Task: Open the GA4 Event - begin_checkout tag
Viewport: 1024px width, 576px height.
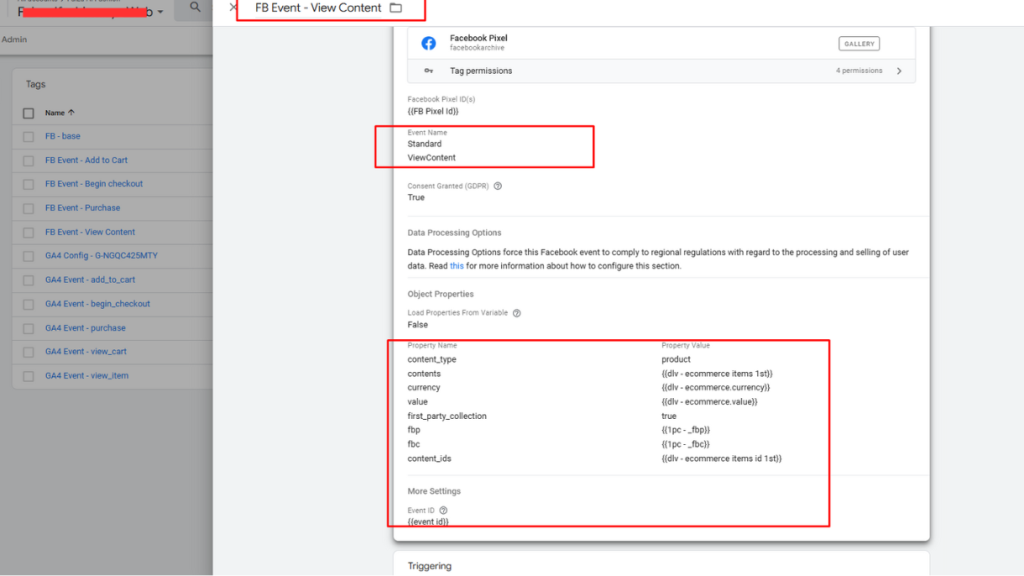Action: pyautogui.click(x=97, y=304)
